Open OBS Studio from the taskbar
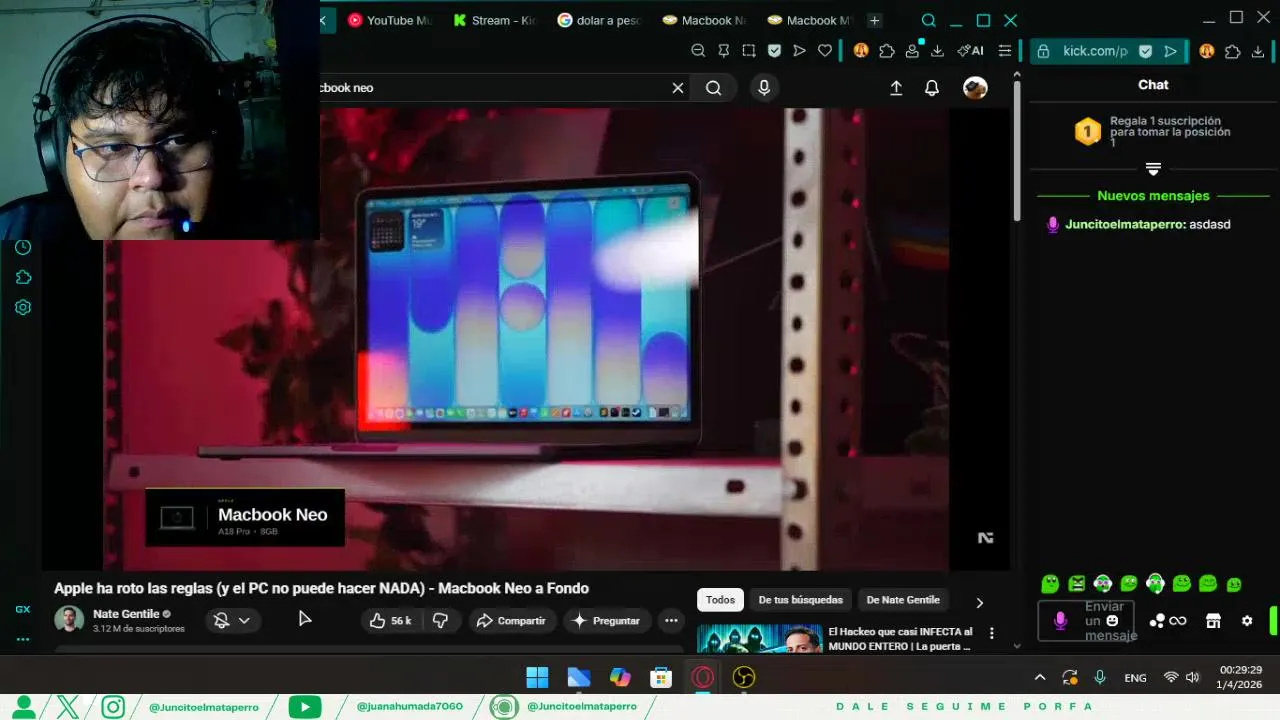The width and height of the screenshot is (1280, 720). pyautogui.click(x=743, y=677)
